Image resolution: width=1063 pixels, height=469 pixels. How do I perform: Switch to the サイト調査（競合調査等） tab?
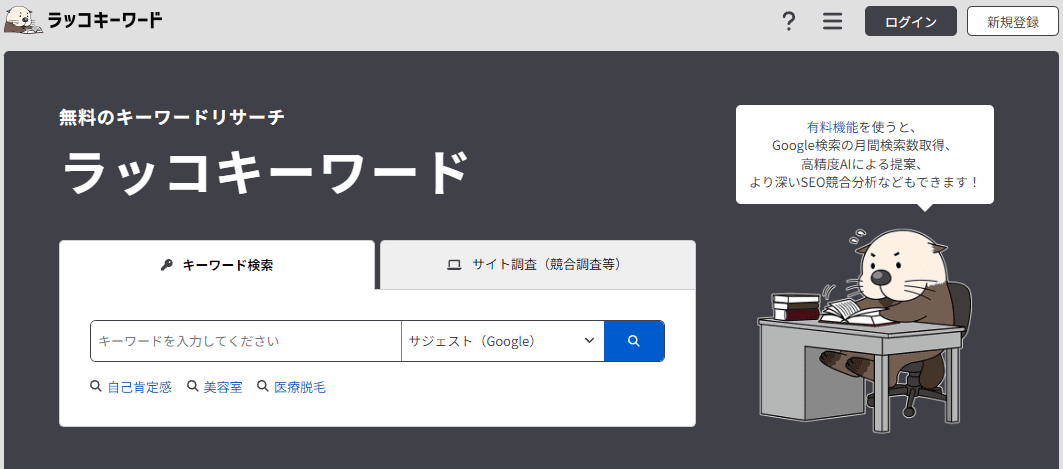538,265
